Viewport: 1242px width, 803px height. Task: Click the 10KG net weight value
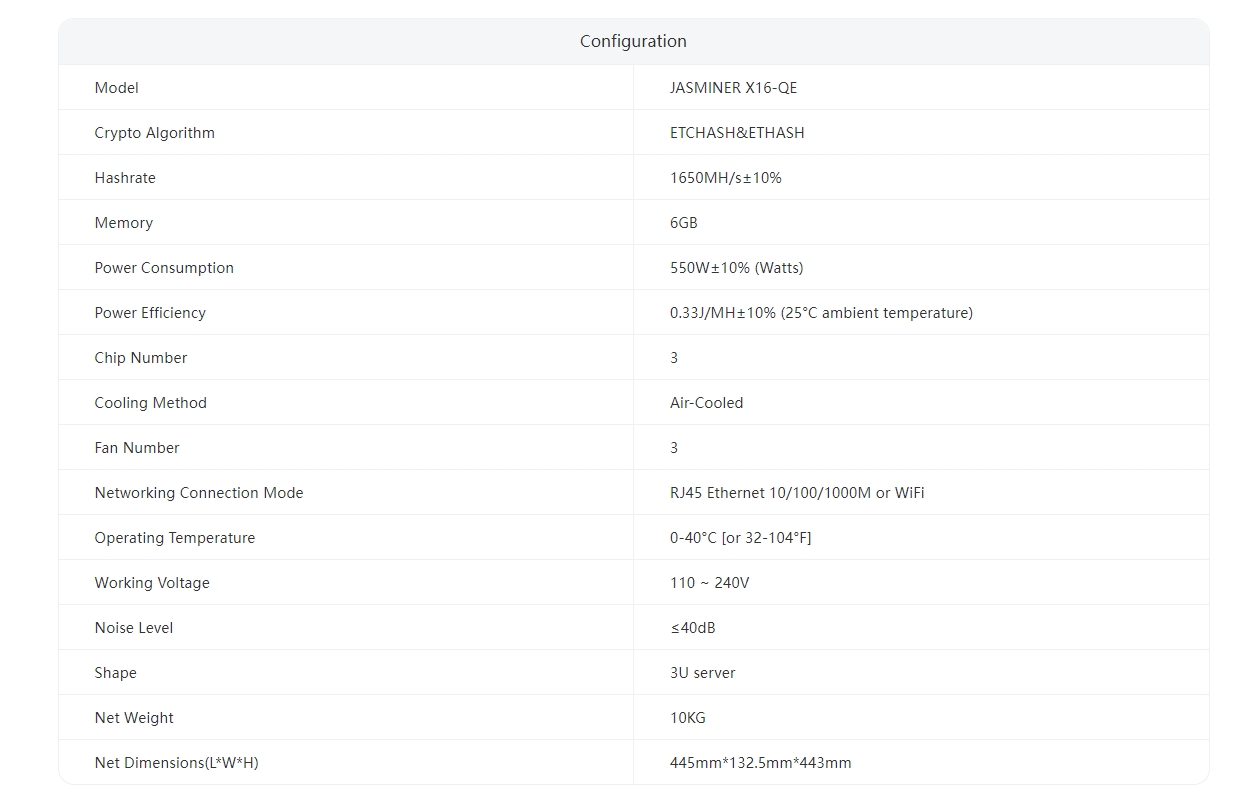687,718
